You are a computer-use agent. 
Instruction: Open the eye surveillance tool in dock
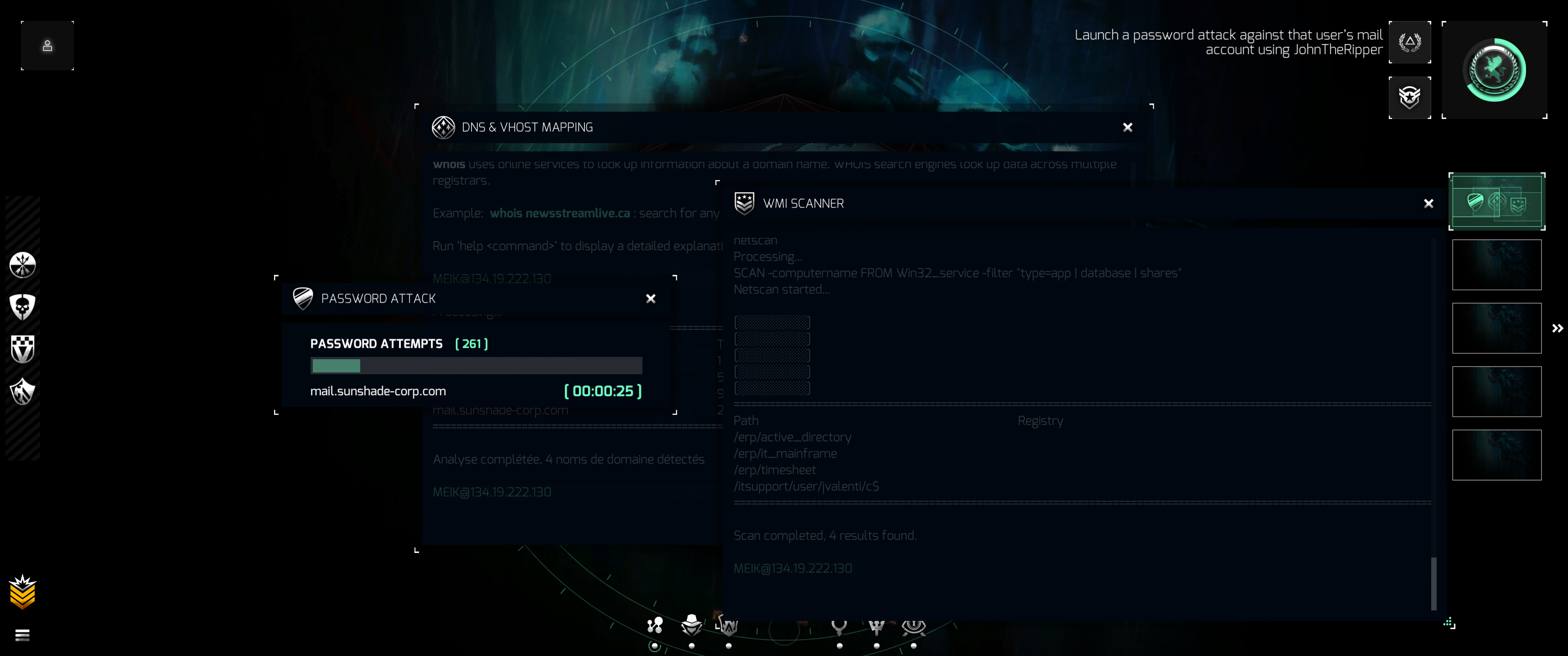913,625
